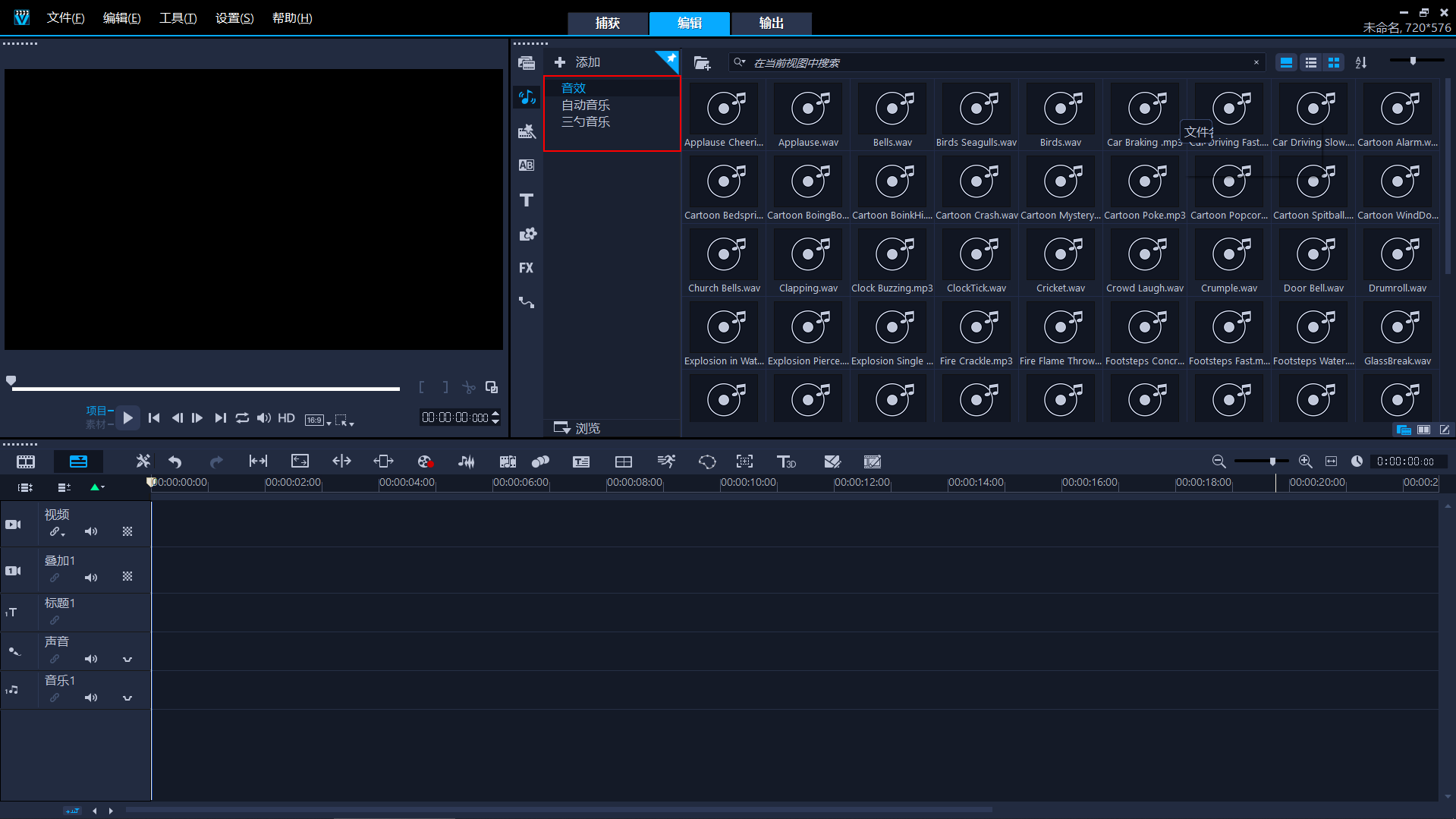The image size is (1456, 819).
Task: Click the 浏览 button
Action: [577, 428]
